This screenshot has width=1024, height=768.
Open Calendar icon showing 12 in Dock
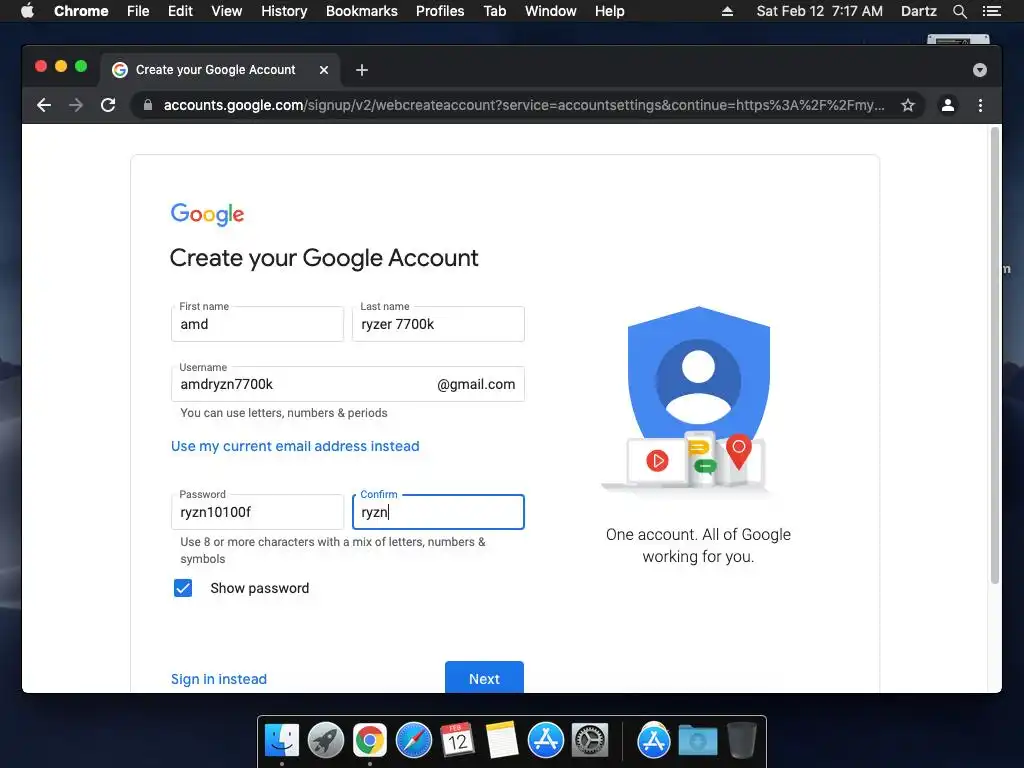coord(457,741)
